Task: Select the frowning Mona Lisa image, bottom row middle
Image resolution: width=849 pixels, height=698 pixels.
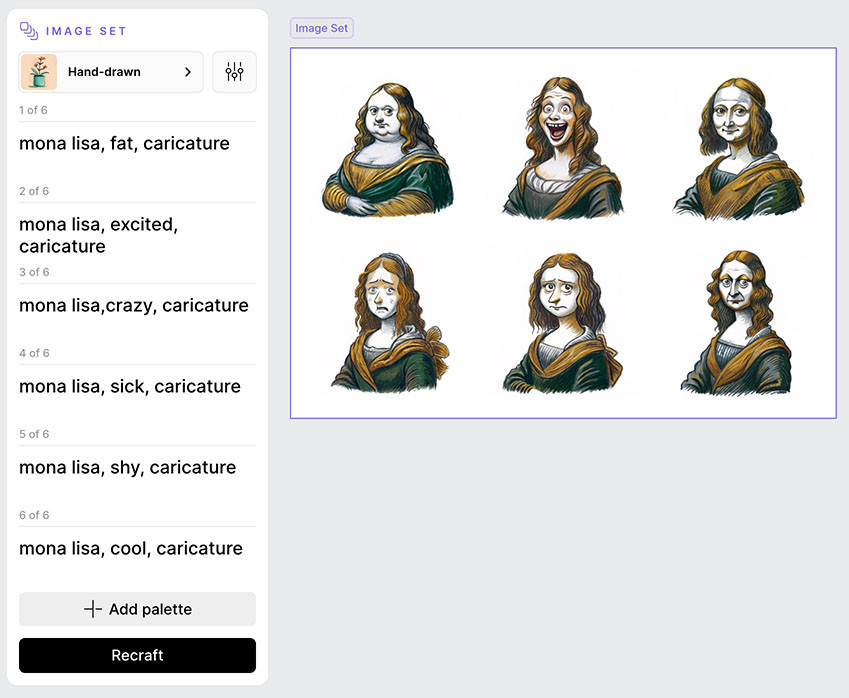Action: (562, 323)
